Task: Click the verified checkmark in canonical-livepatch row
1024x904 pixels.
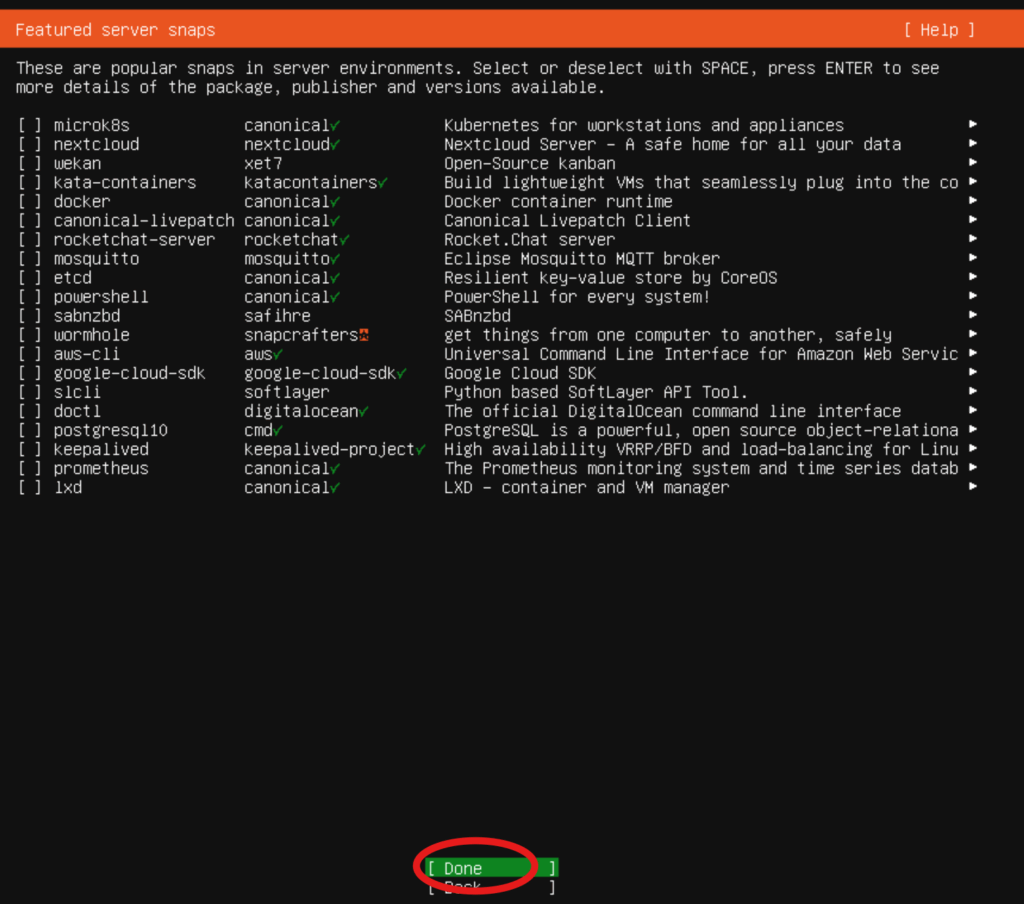Action: pos(335,221)
